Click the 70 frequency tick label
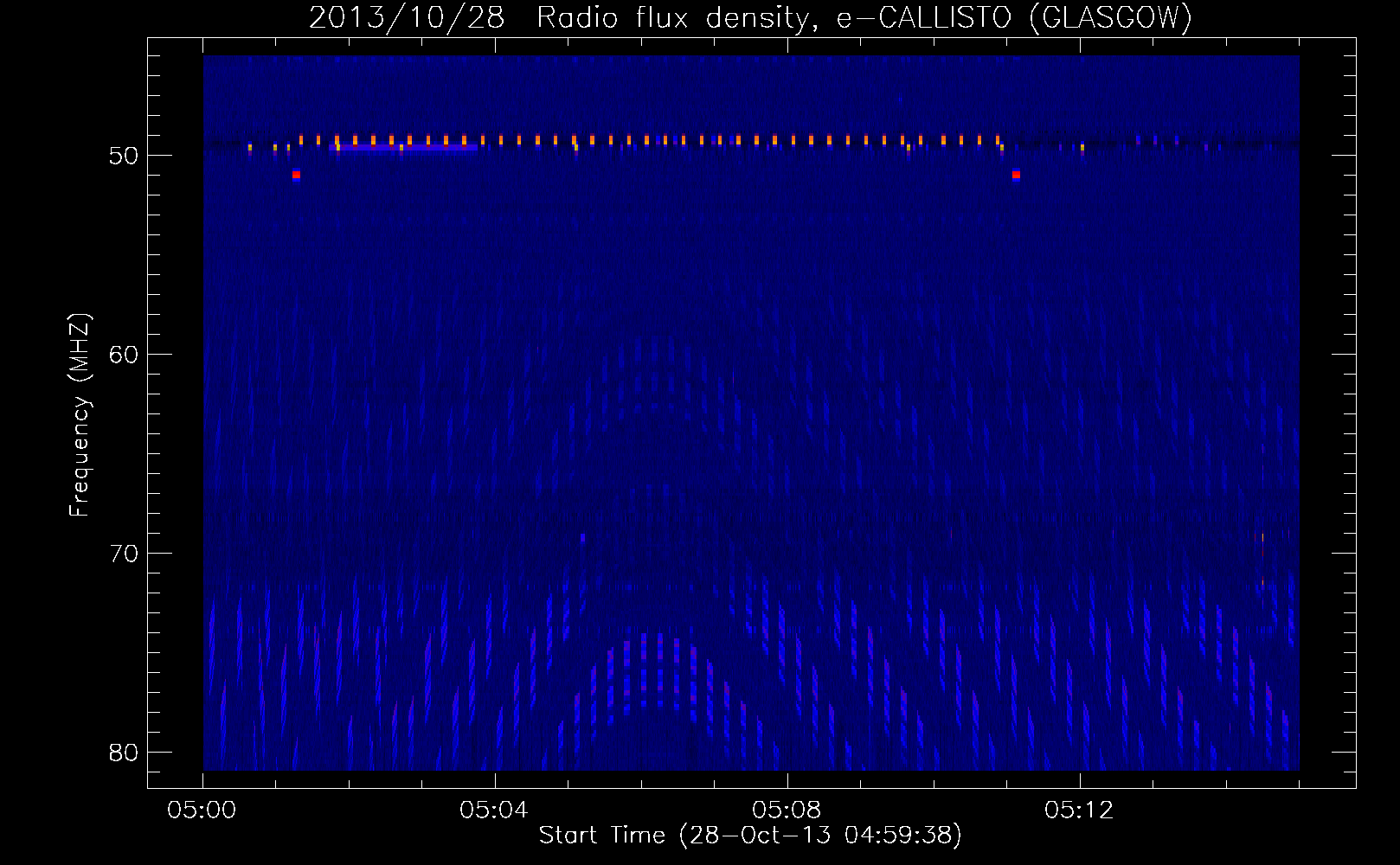The image size is (1400, 865). point(124,554)
